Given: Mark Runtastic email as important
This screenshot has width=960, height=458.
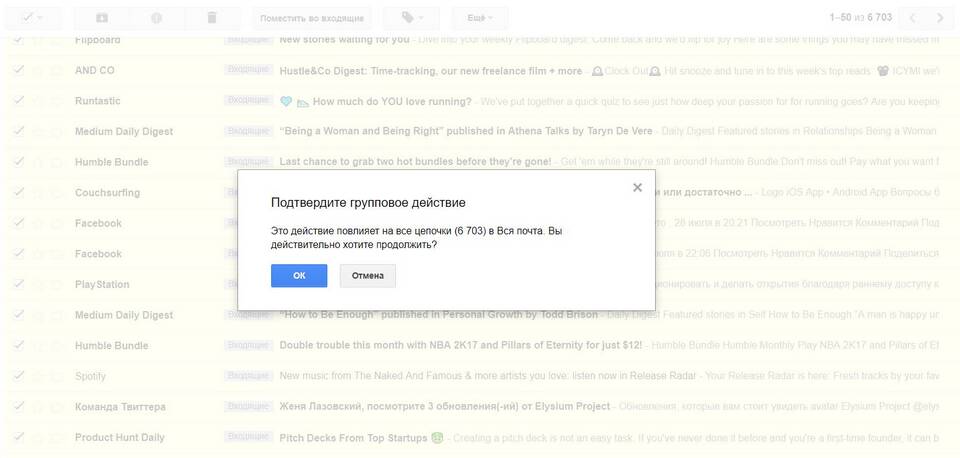Looking at the screenshot, I should click(56, 101).
